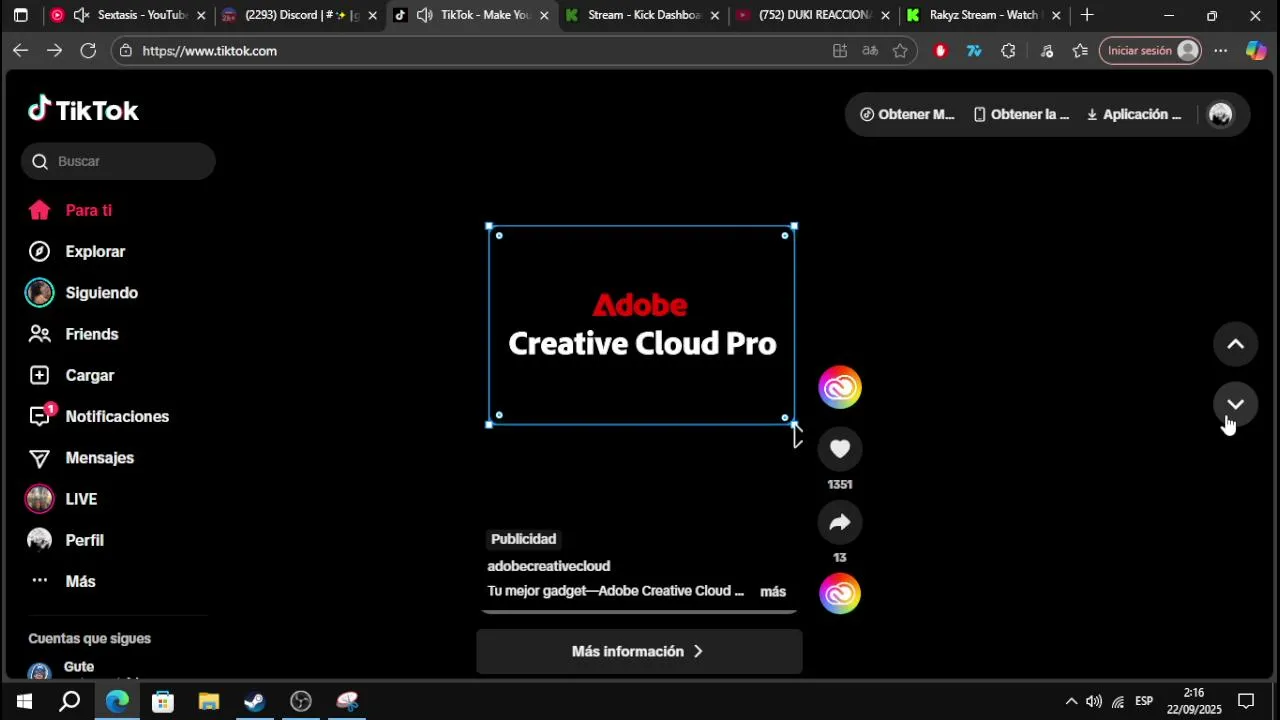Click the Adobe Creative Cloud Pro video
Screen dimensions: 1280x720
(x=641, y=325)
